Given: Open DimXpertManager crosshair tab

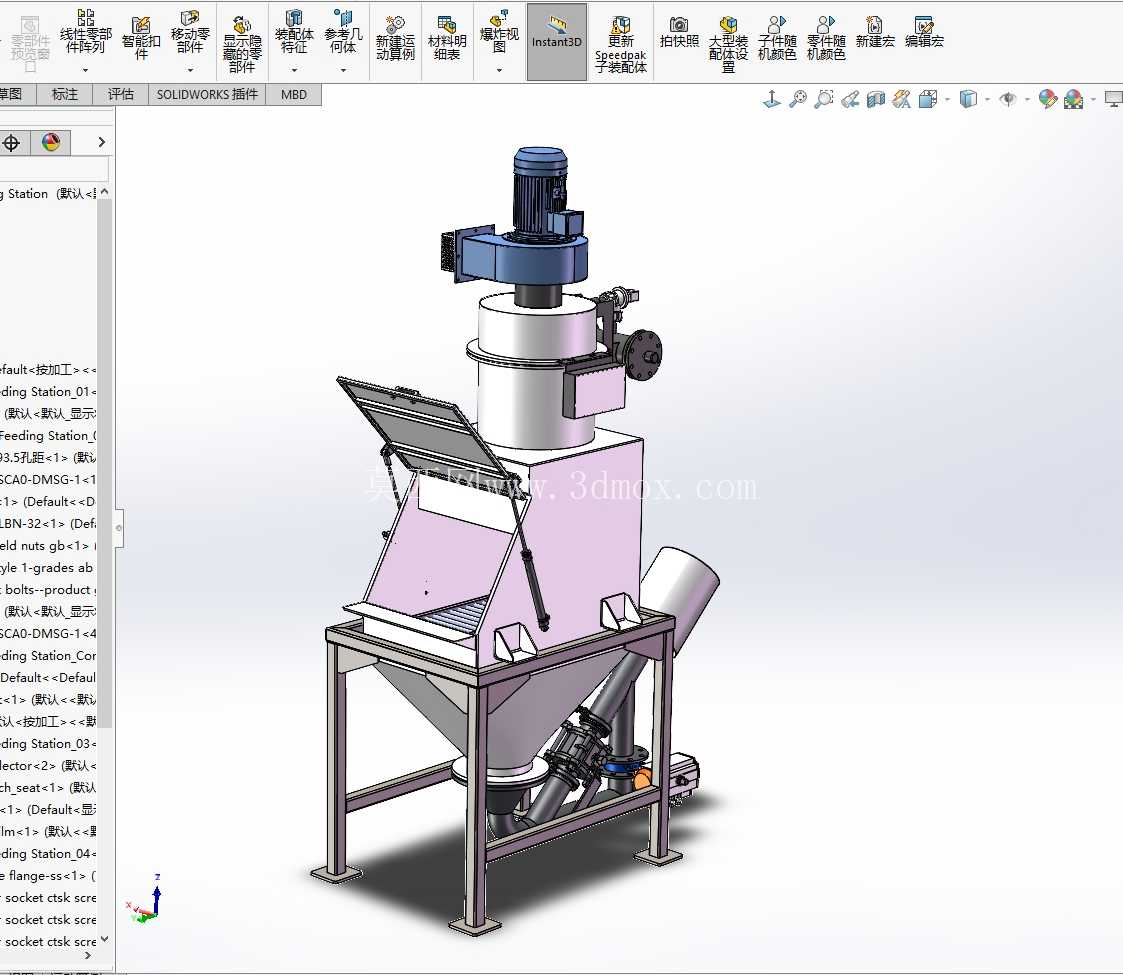Looking at the screenshot, I should pyautogui.click(x=11, y=143).
